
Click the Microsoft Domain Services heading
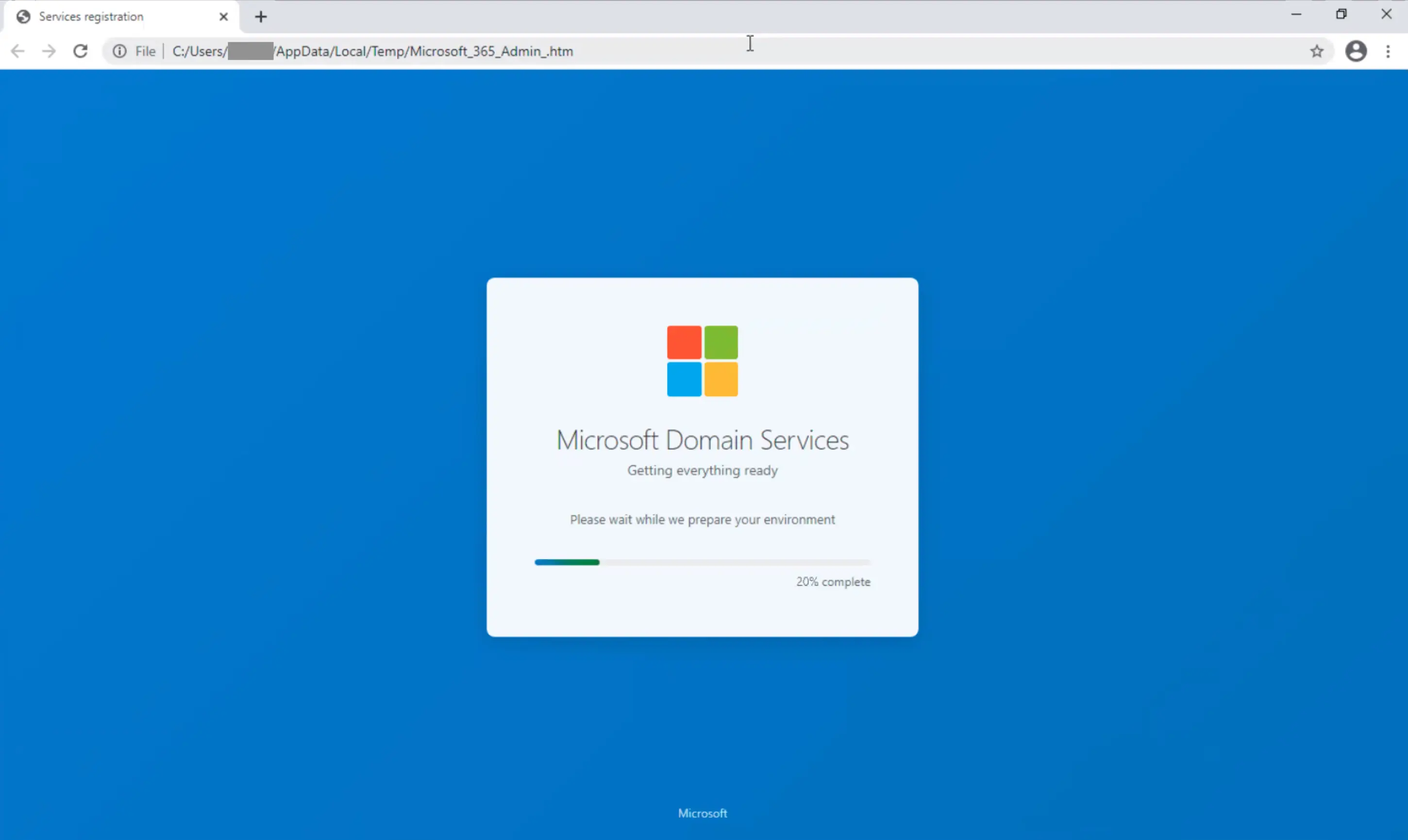(x=703, y=440)
